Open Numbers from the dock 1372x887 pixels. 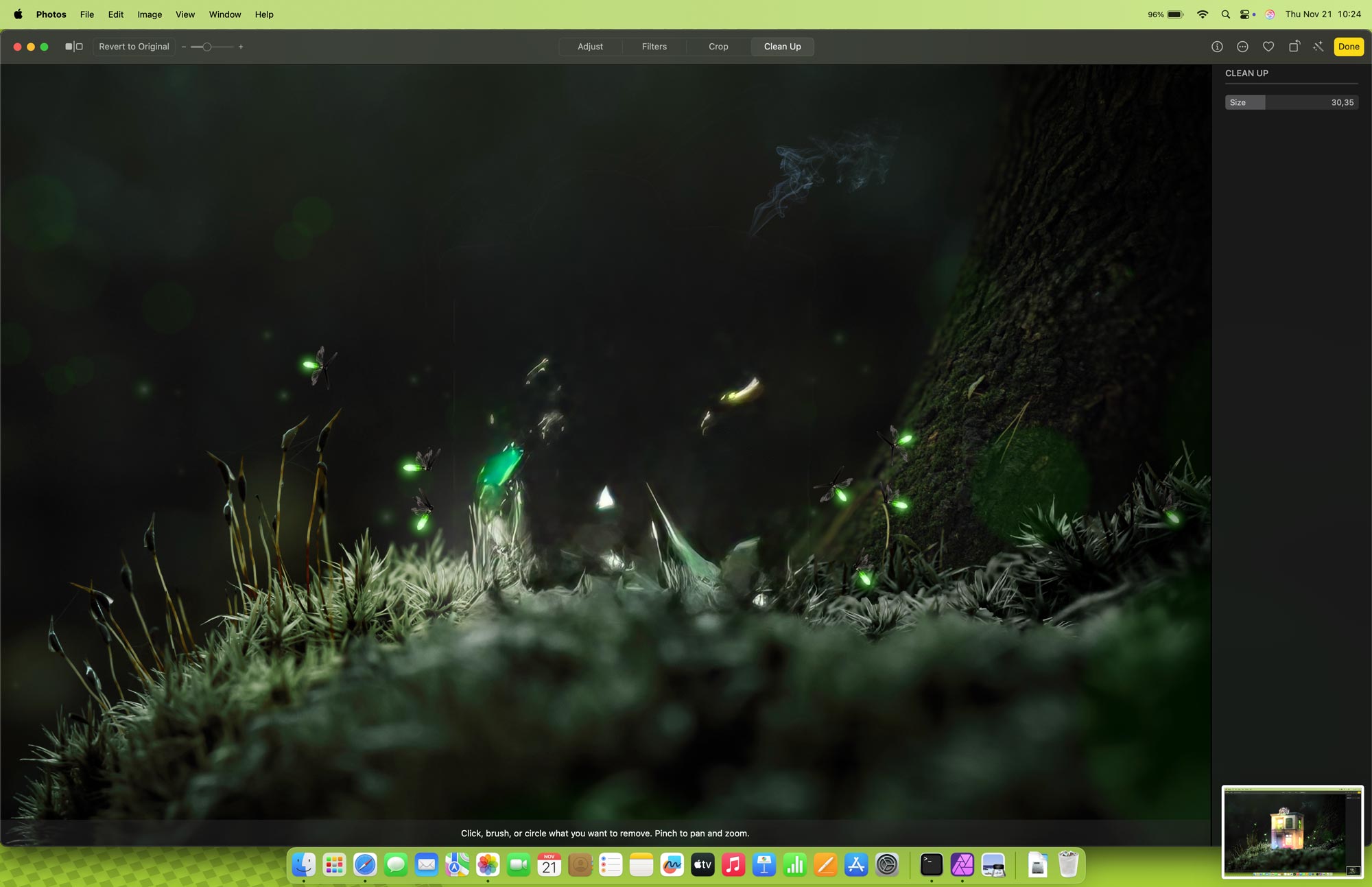[795, 864]
